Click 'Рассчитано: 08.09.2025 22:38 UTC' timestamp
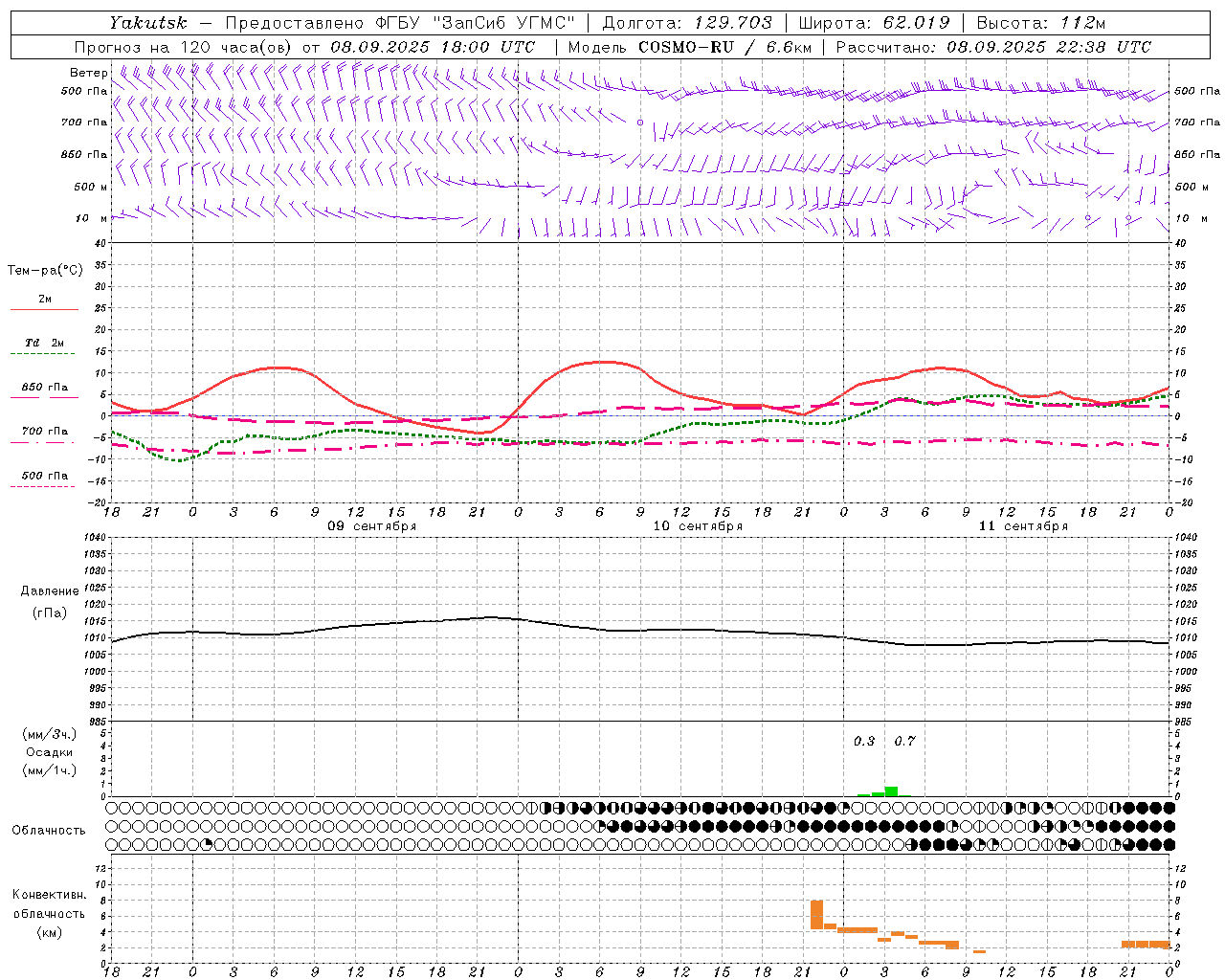 click(994, 47)
